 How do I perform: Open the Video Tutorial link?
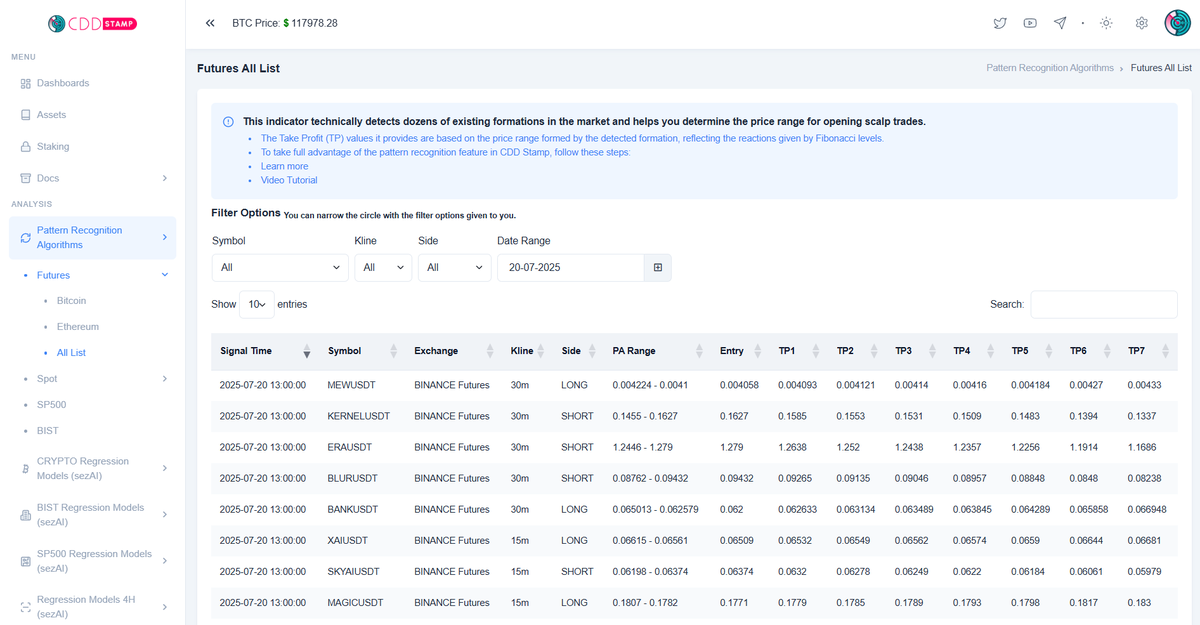pos(289,180)
